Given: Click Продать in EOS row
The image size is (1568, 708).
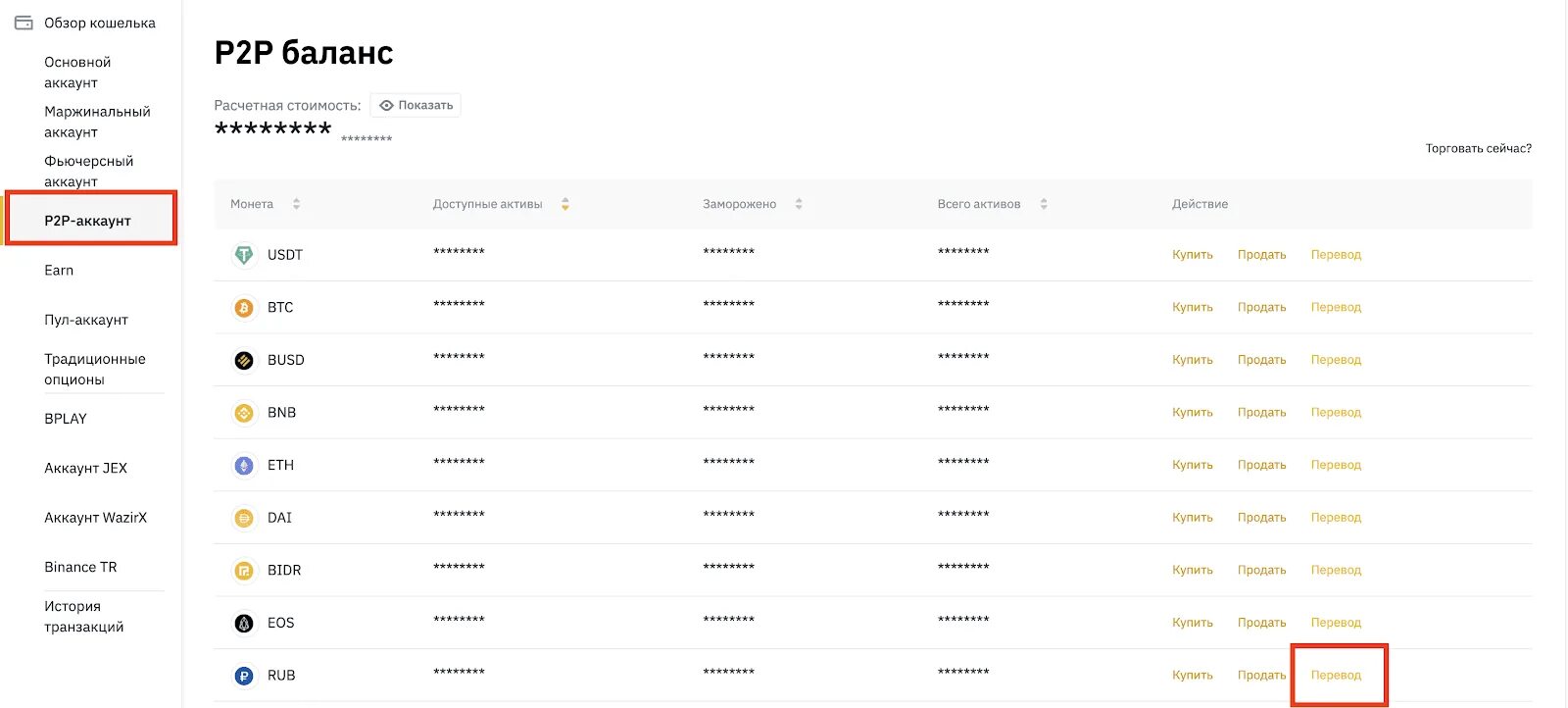Looking at the screenshot, I should (1261, 623).
